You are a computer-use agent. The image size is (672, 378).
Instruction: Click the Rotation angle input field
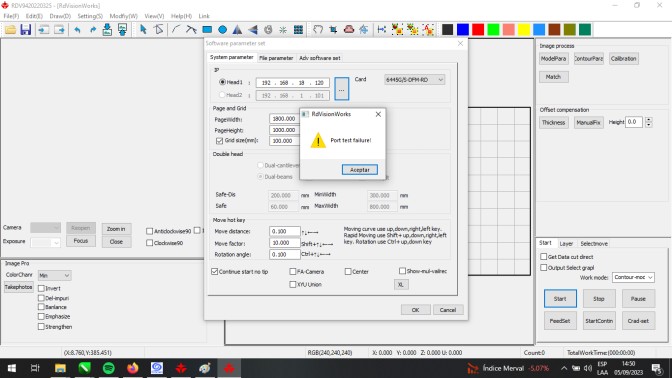(x=285, y=255)
